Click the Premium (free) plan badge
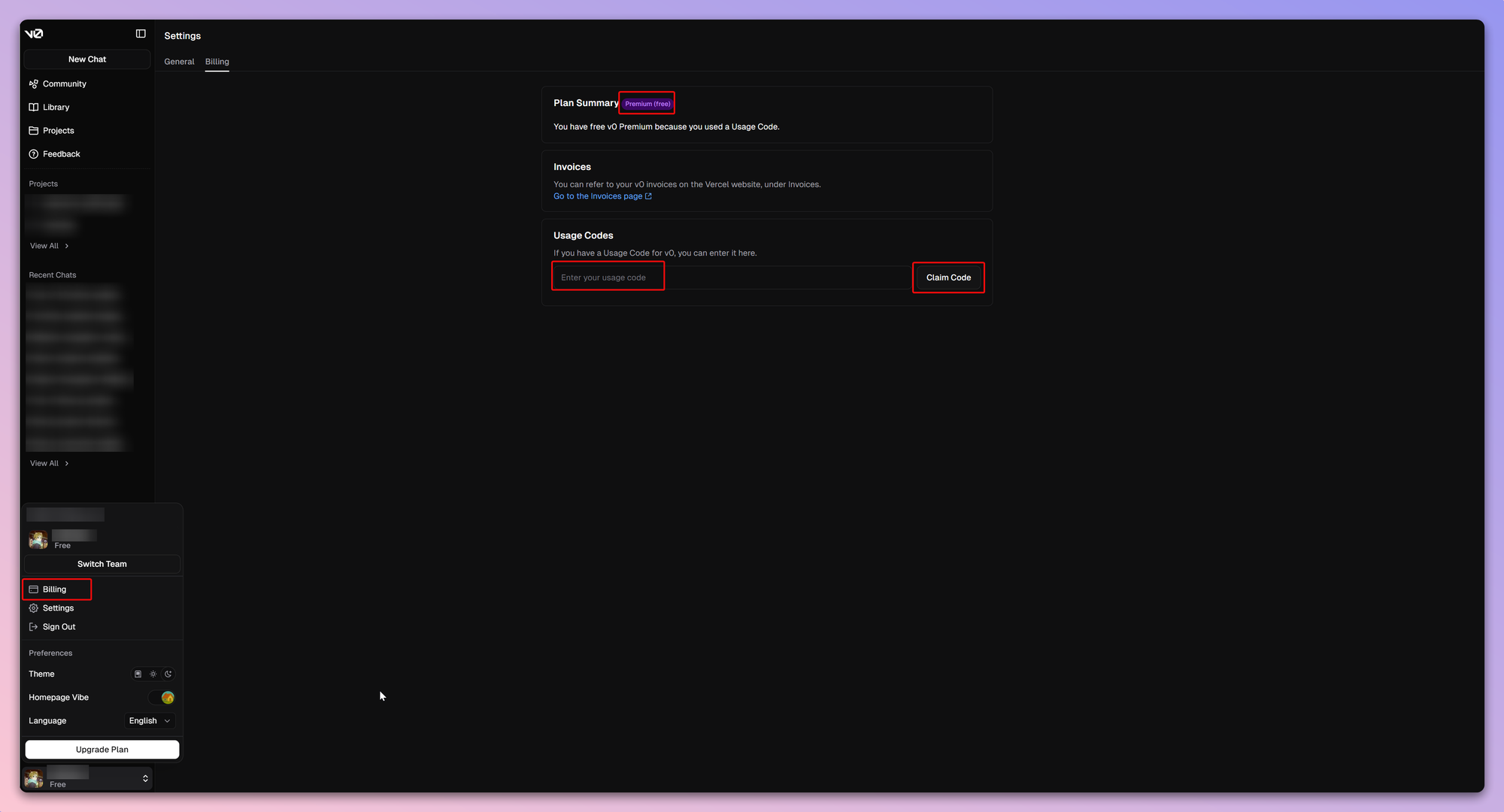Viewport: 1504px width, 812px height. (x=647, y=104)
